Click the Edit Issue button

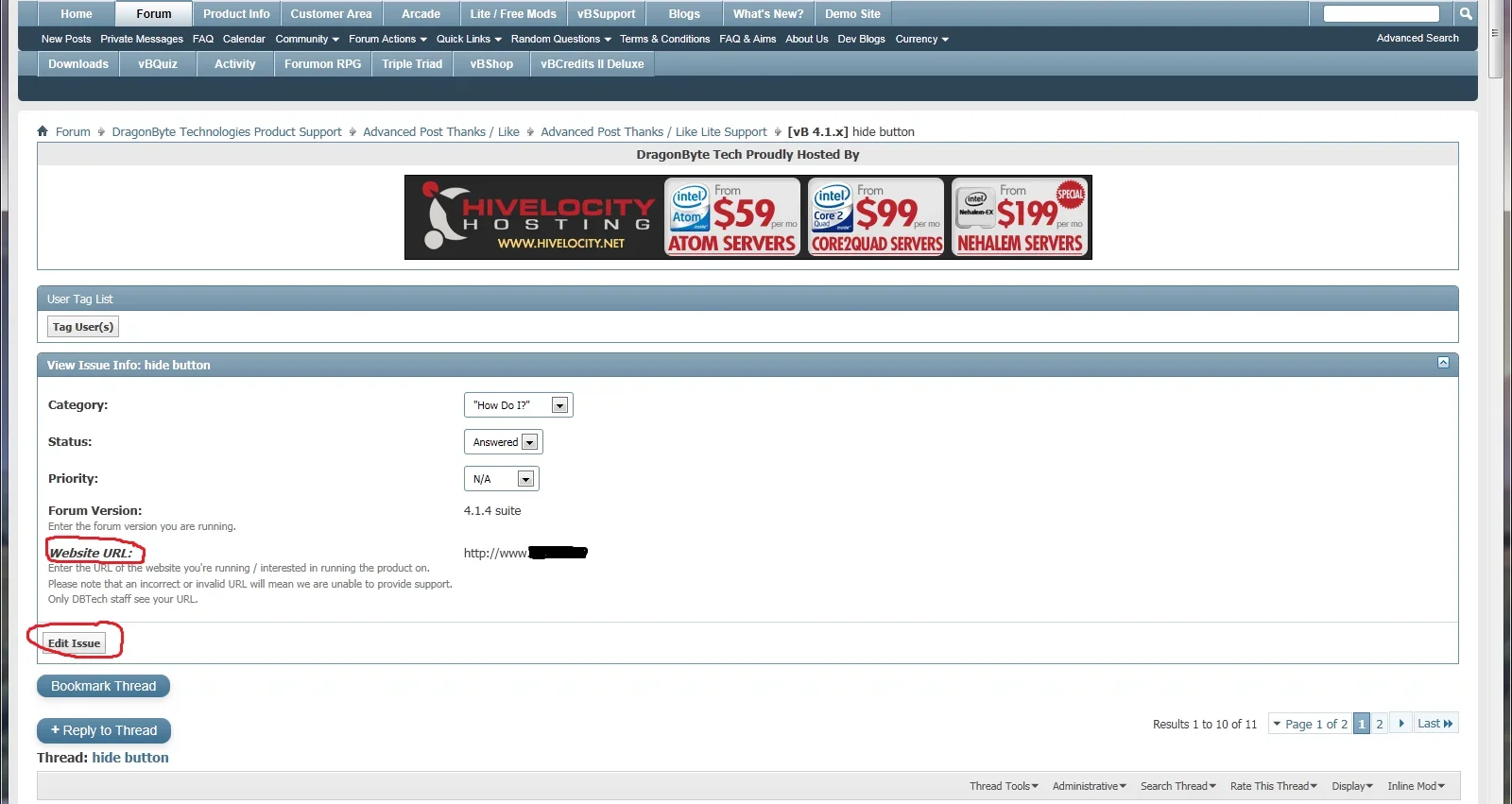75,643
